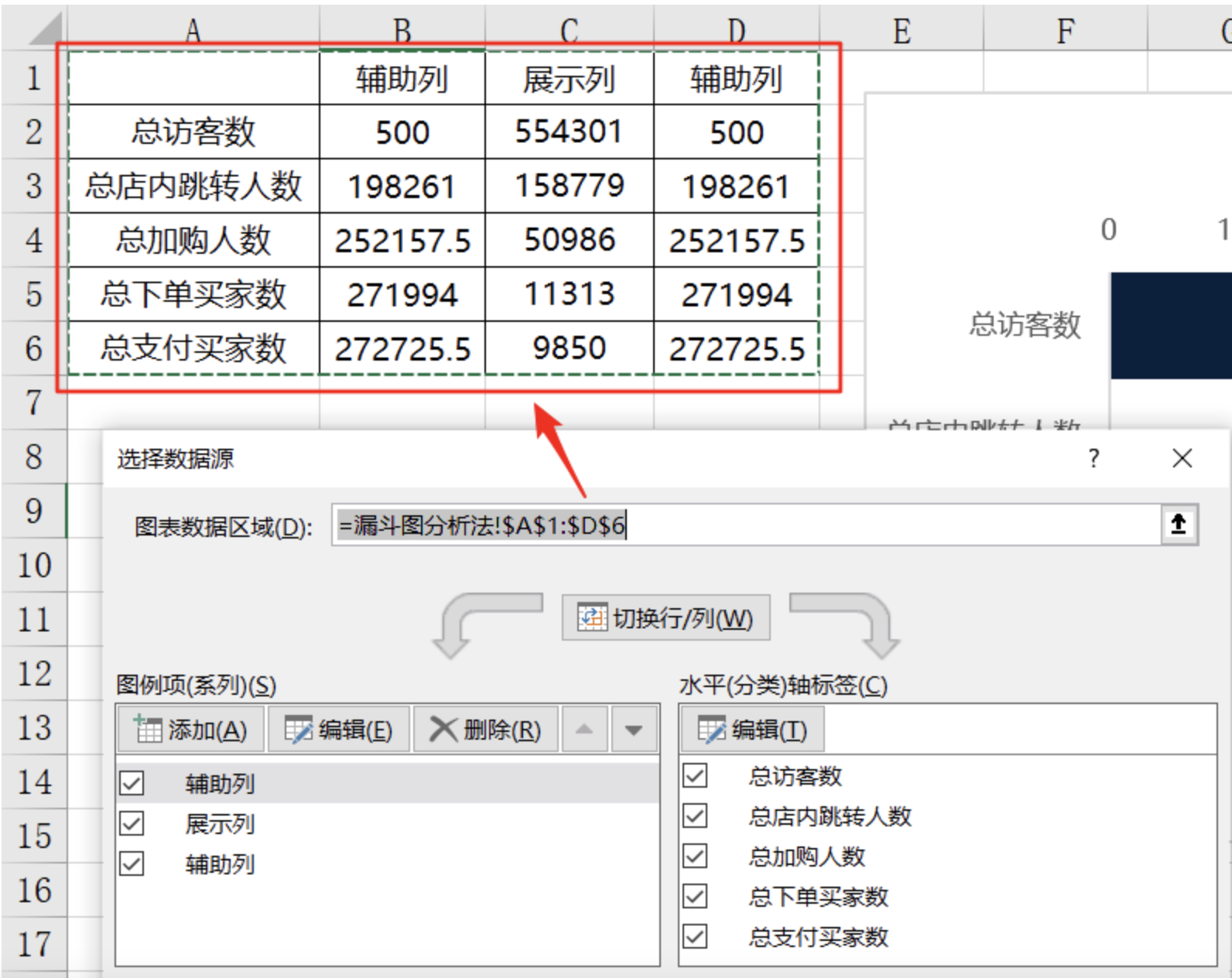
Task: Select column E header
Action: click(x=901, y=31)
